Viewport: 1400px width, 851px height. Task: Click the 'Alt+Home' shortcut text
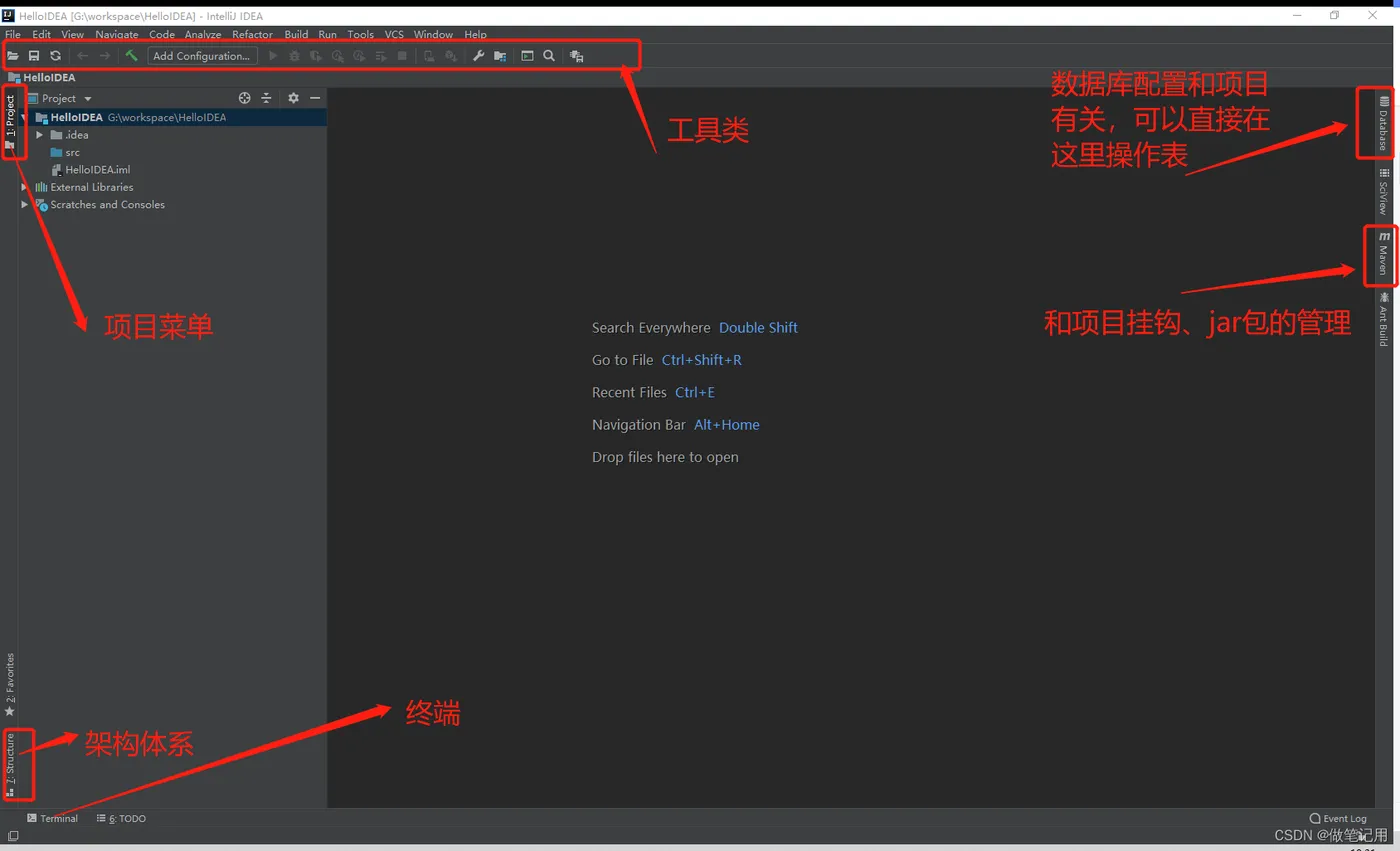[x=727, y=424]
